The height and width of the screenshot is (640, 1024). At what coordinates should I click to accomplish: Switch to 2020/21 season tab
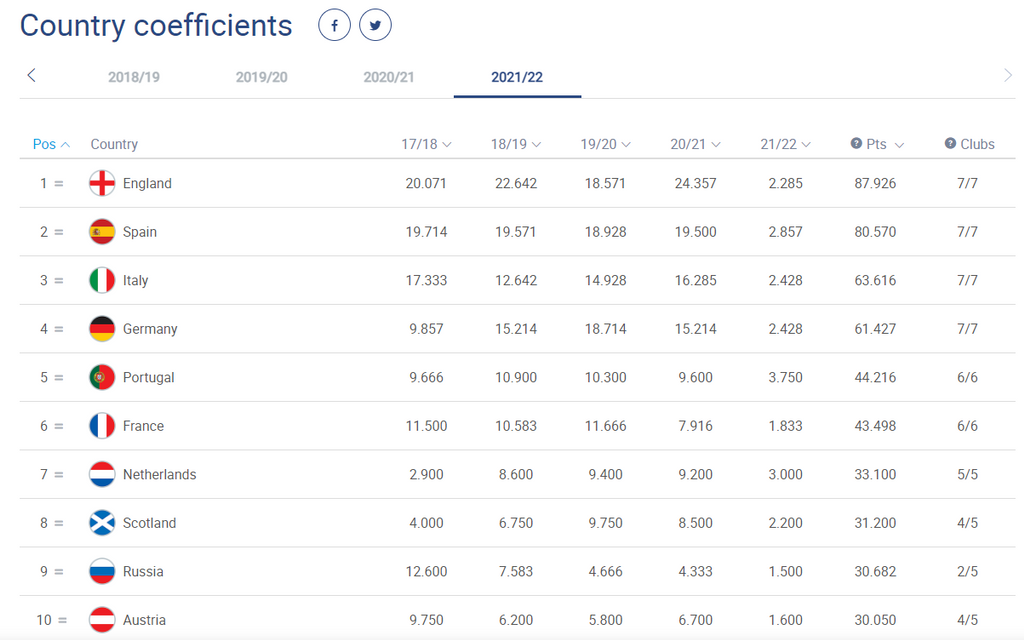(389, 77)
